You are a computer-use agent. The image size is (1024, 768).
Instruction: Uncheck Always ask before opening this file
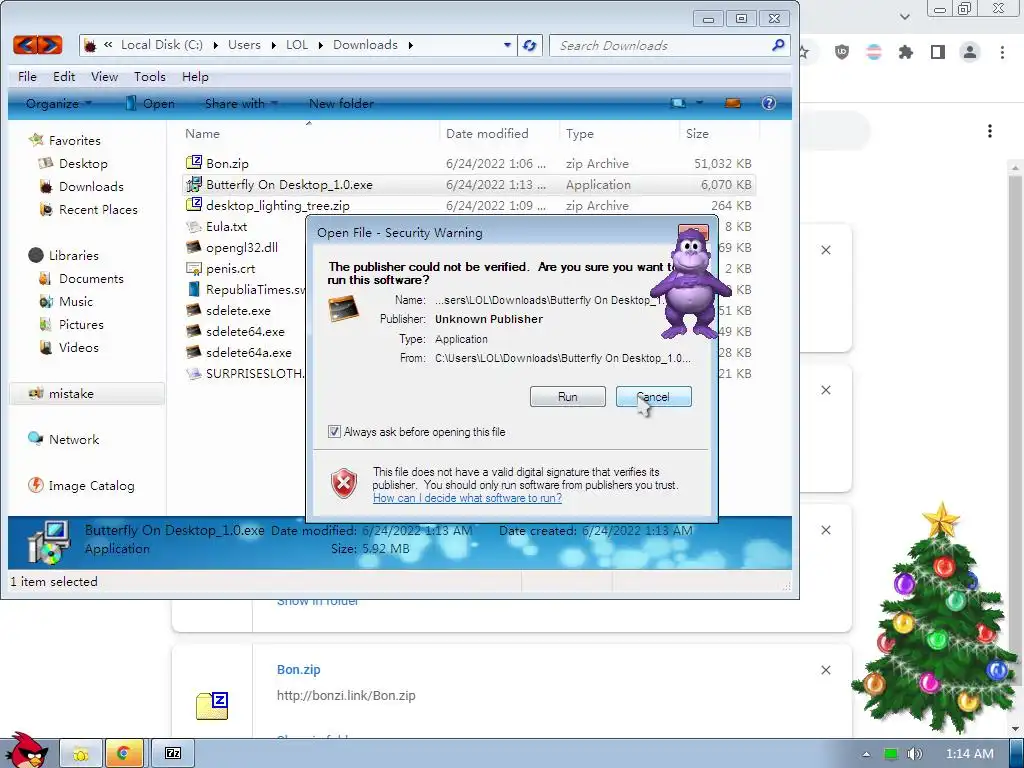point(334,432)
